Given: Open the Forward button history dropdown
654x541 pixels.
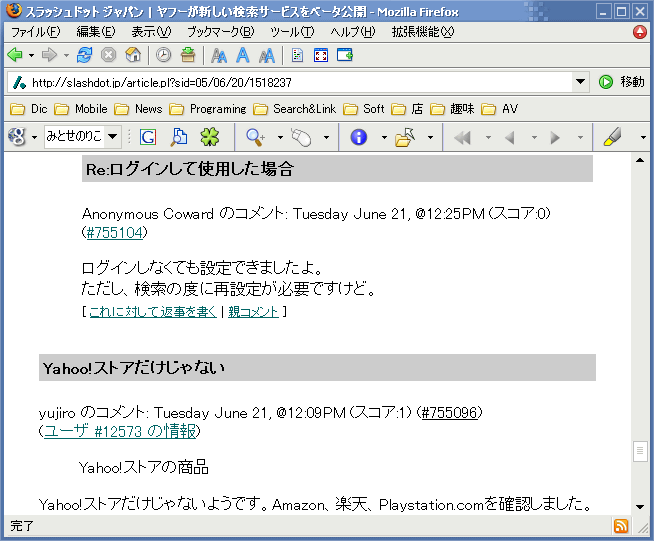Looking at the screenshot, I should (66, 55).
